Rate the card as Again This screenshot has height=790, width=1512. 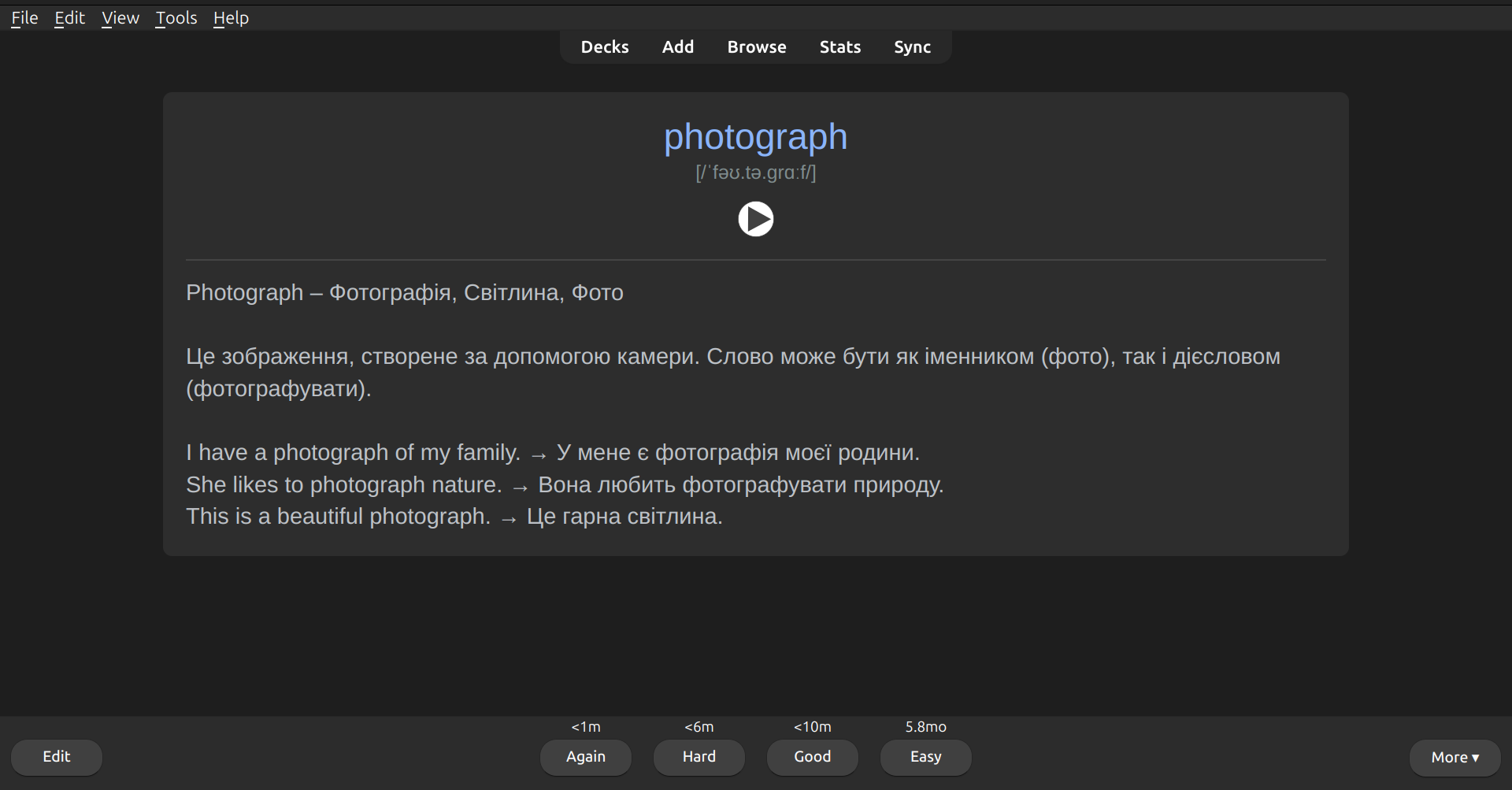click(585, 757)
